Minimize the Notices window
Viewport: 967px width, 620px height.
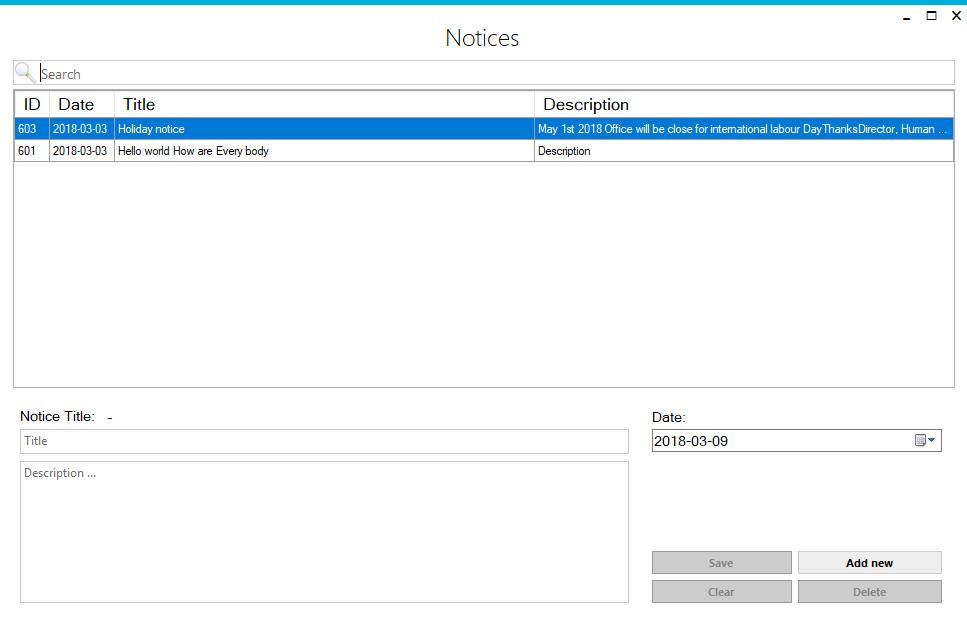click(907, 17)
